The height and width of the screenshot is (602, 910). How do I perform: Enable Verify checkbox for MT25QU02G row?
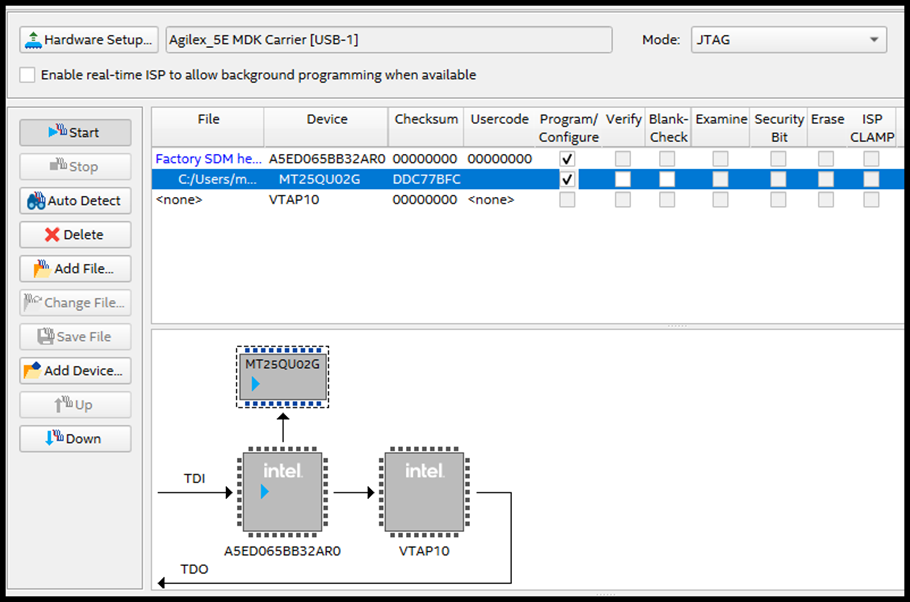623,179
